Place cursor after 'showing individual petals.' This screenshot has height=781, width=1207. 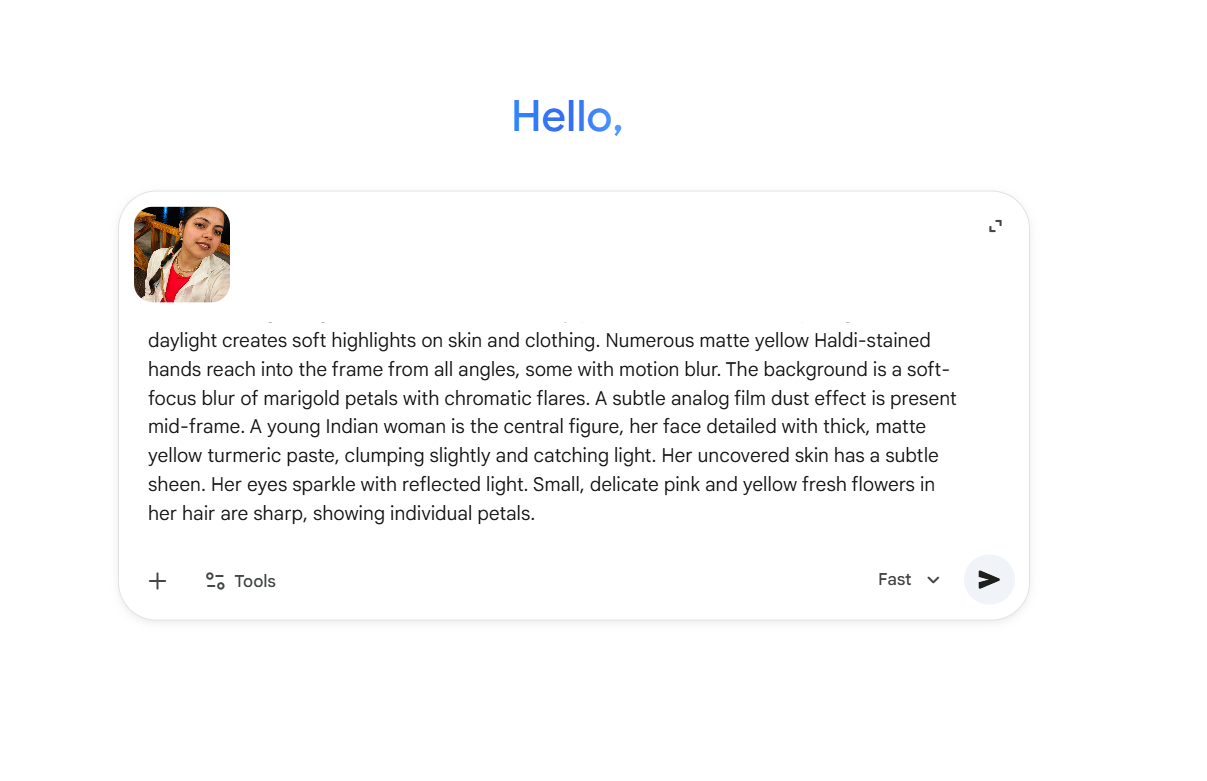537,514
